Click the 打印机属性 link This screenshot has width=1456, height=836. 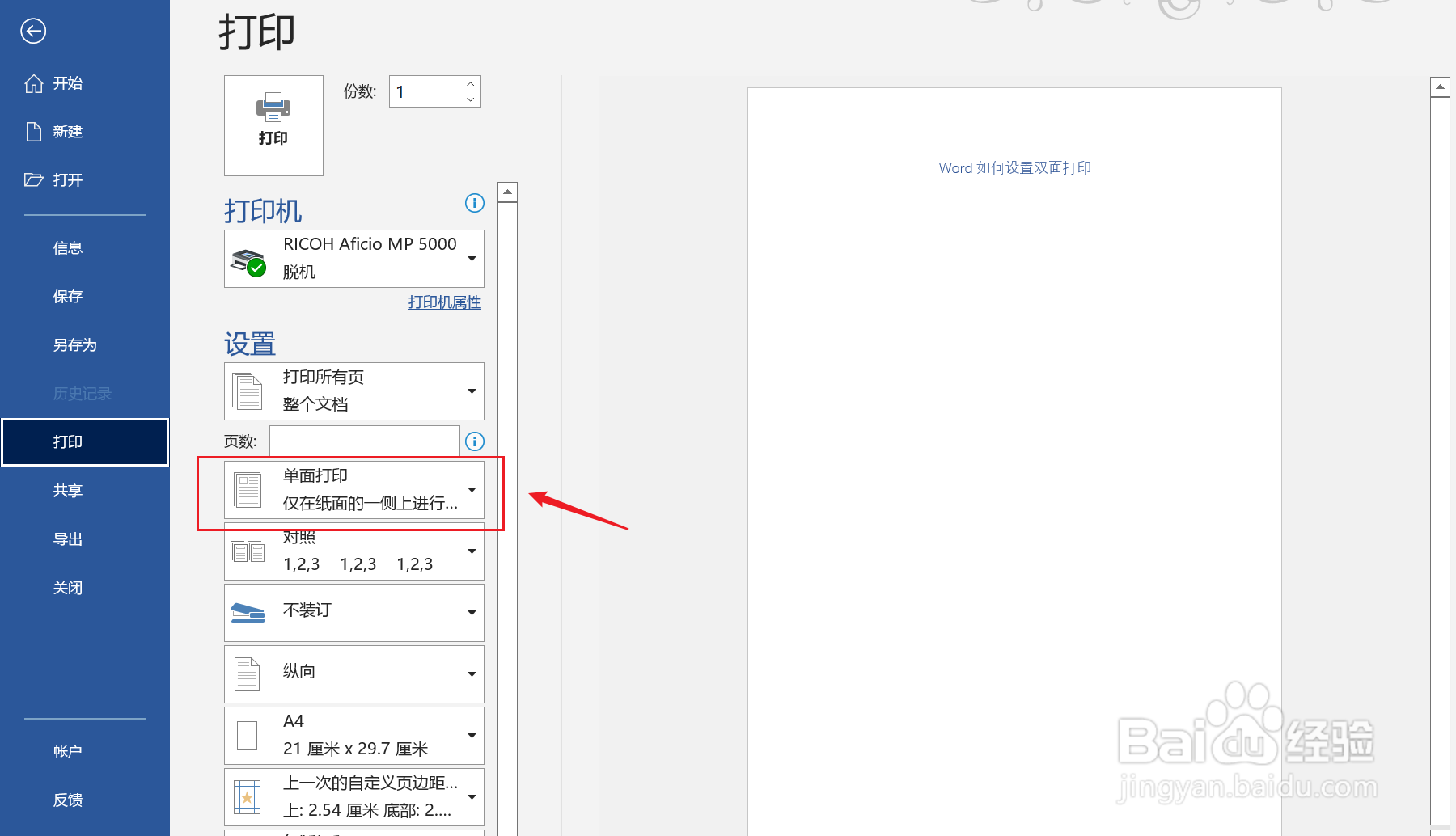click(x=445, y=302)
